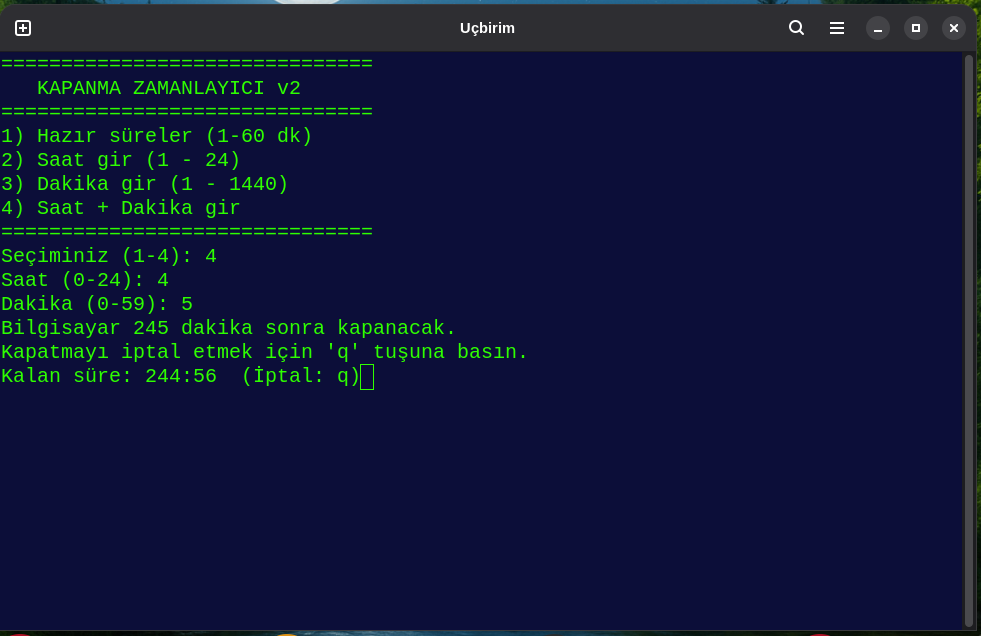Open a new terminal tab
This screenshot has height=636, width=981.
coord(23,28)
